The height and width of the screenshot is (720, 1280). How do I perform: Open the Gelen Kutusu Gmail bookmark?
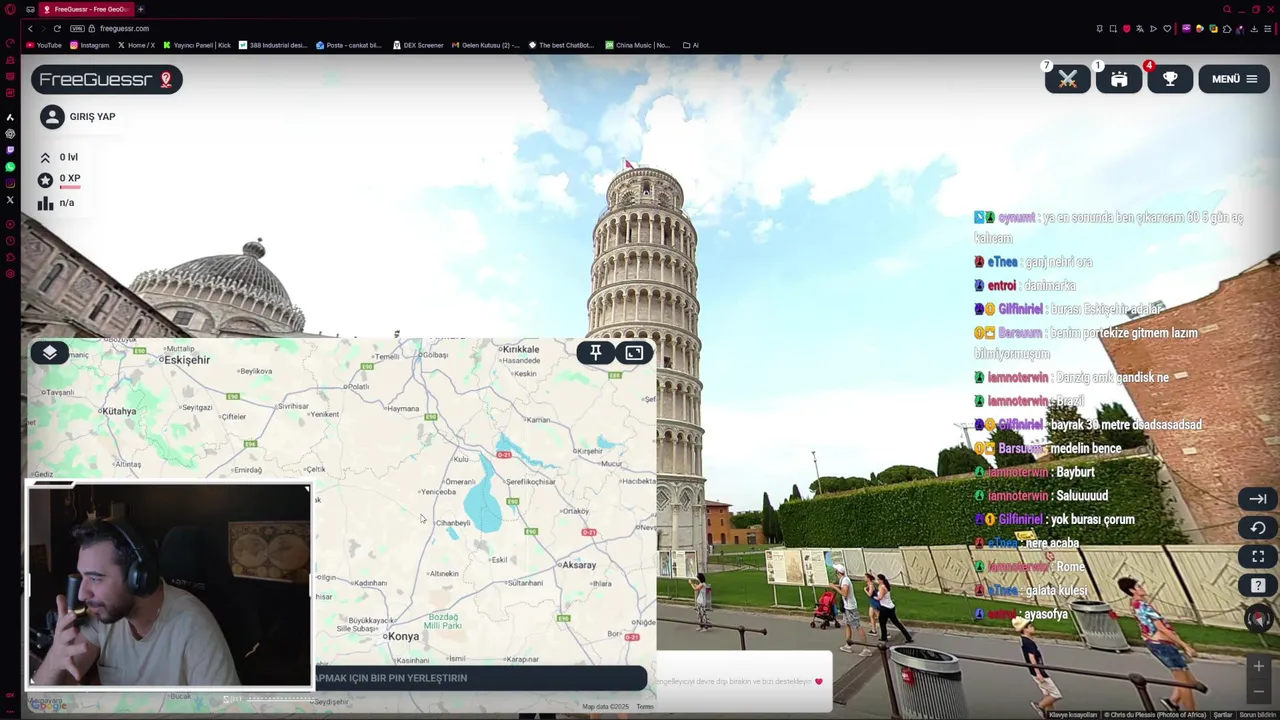486,45
